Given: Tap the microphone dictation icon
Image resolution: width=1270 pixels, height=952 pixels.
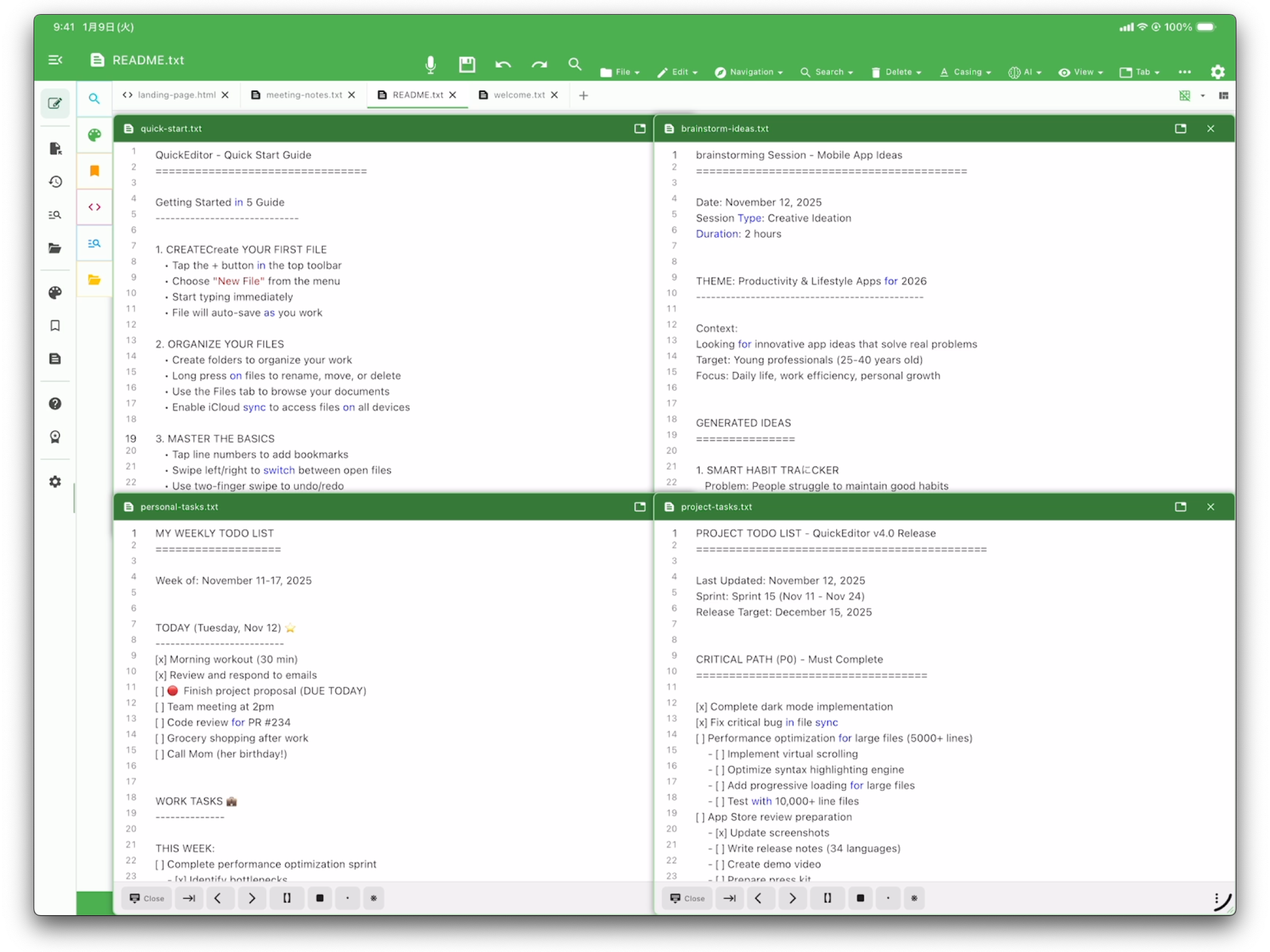Looking at the screenshot, I should (x=430, y=64).
